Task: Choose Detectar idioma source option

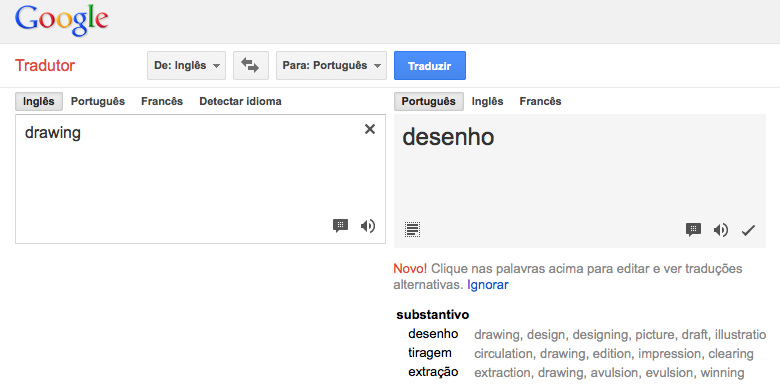Action: click(x=240, y=101)
